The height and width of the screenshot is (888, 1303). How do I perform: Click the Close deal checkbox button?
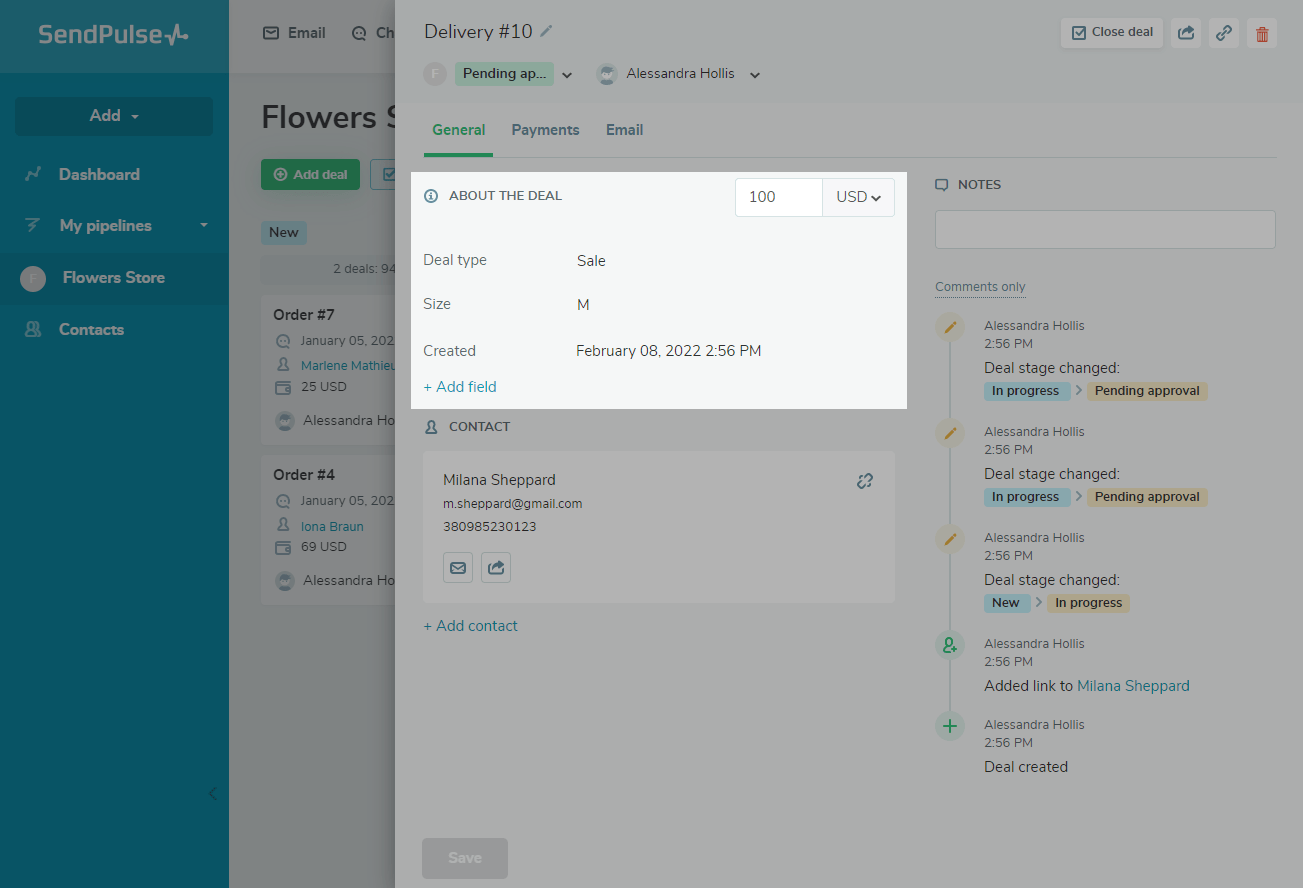click(x=1112, y=33)
